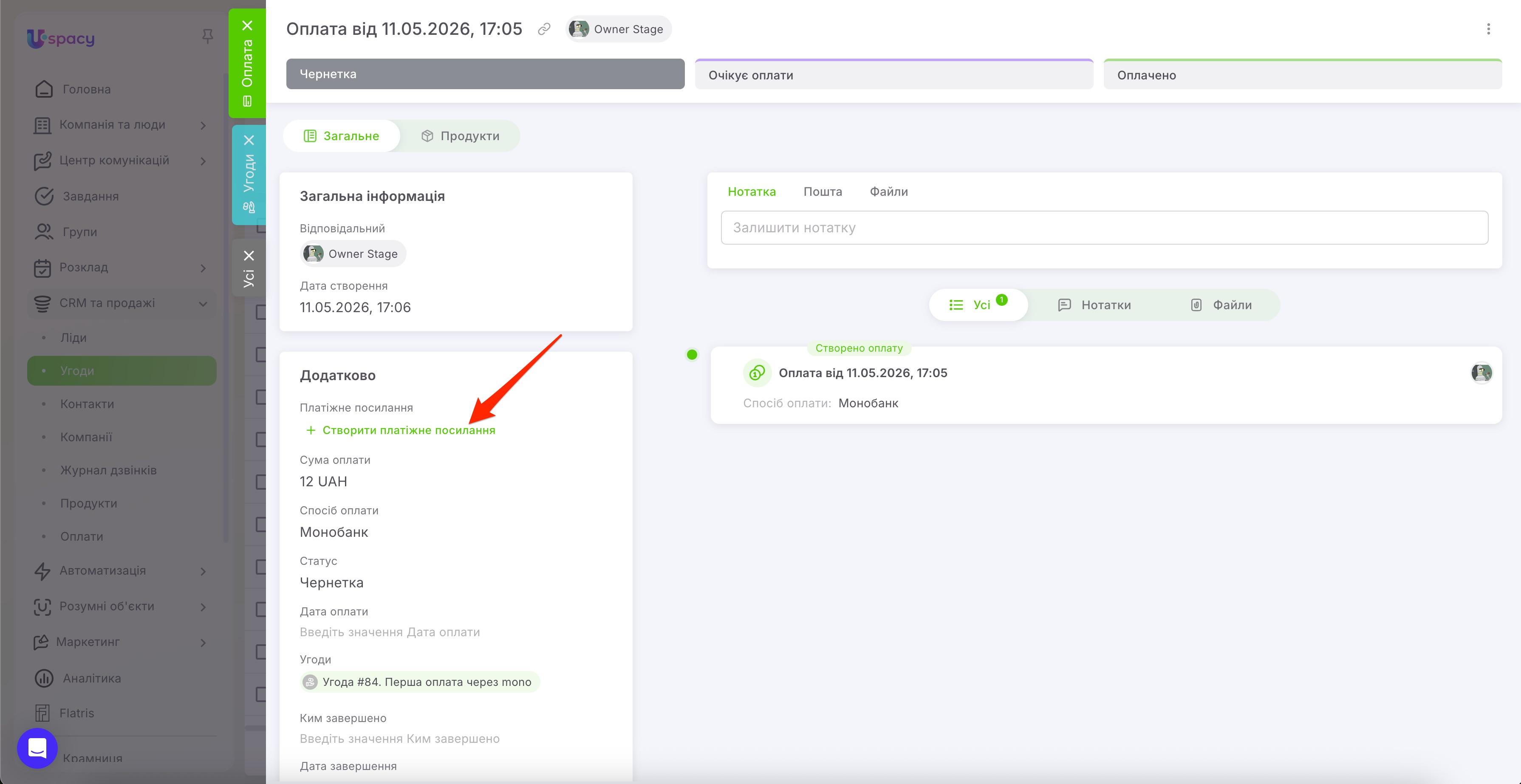Open Flatris icon in sidebar
1521x784 pixels.
point(42,713)
